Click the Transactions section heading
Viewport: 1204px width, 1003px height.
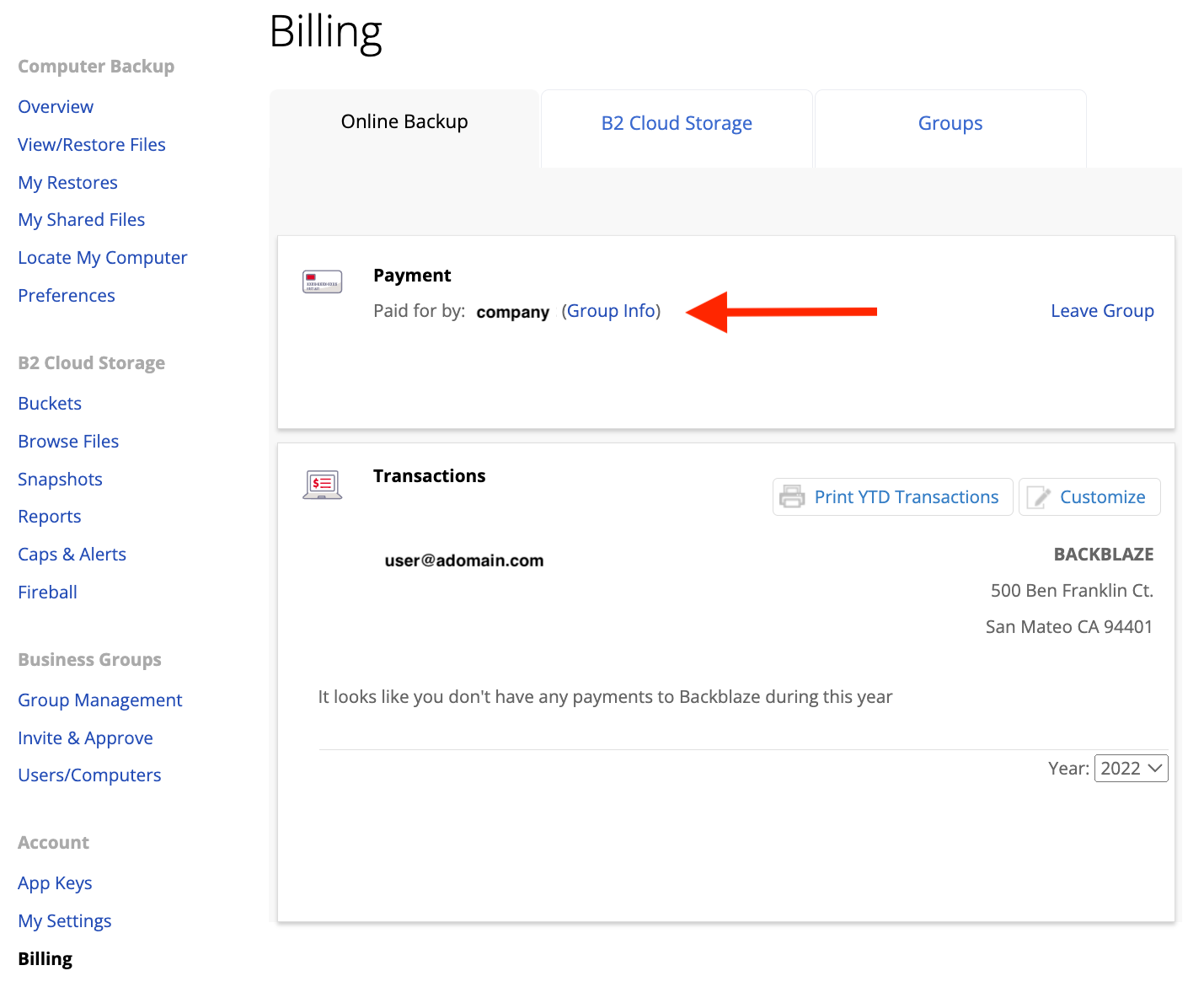pyautogui.click(x=429, y=476)
